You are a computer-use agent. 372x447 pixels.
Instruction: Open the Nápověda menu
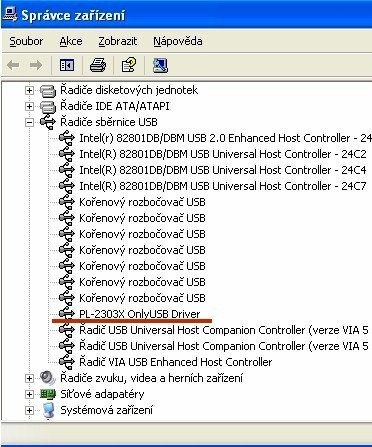pyautogui.click(x=178, y=41)
